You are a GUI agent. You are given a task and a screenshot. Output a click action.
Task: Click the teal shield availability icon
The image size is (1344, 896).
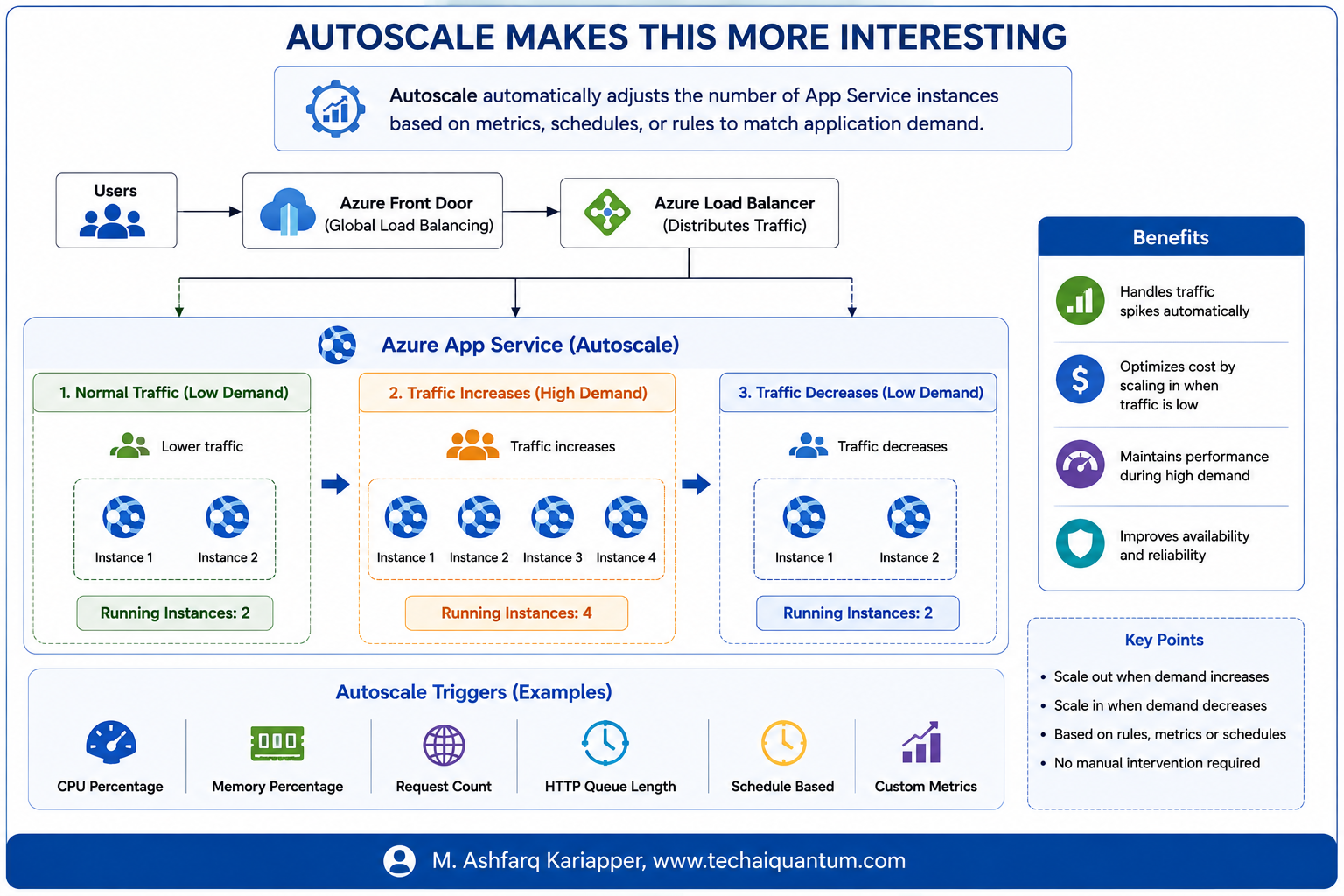(1081, 543)
